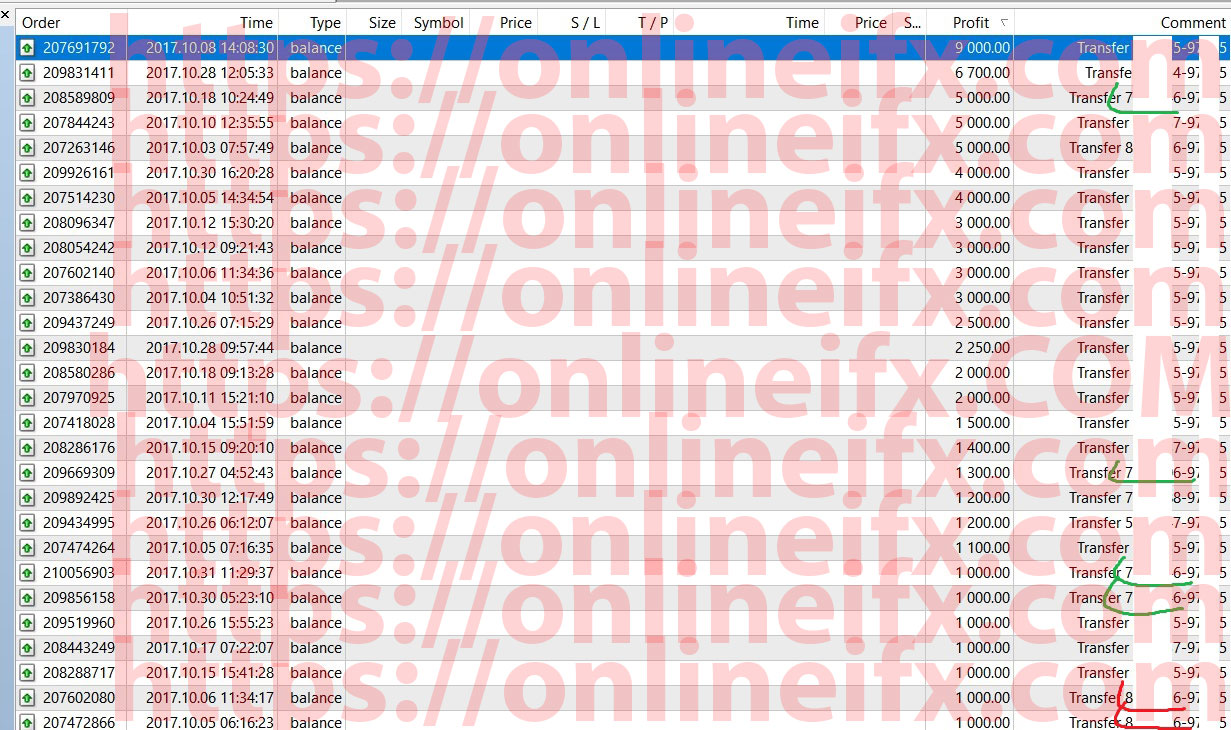Click the row icon beside order 208096347
The width and height of the screenshot is (1231, 730).
[x=27, y=223]
